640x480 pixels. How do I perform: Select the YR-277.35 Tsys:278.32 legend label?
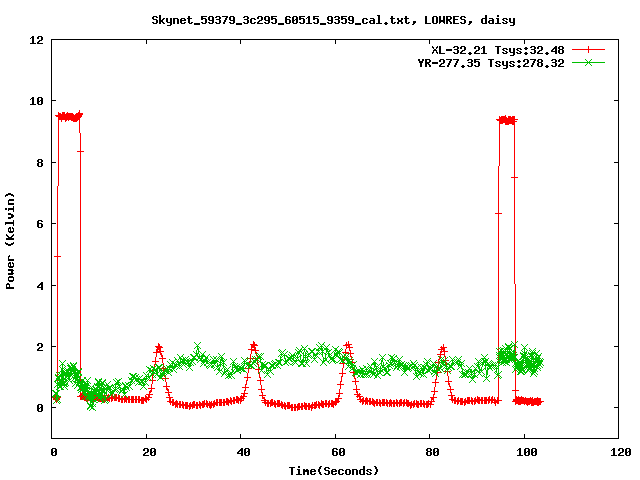[491, 63]
